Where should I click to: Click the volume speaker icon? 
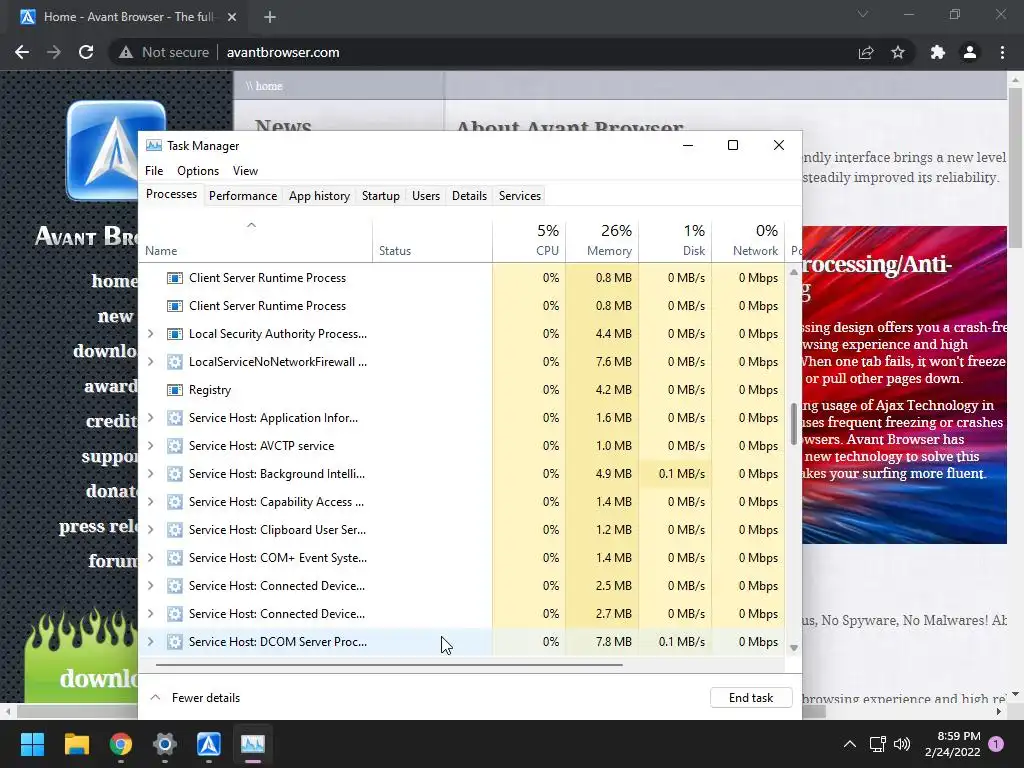(x=902, y=744)
